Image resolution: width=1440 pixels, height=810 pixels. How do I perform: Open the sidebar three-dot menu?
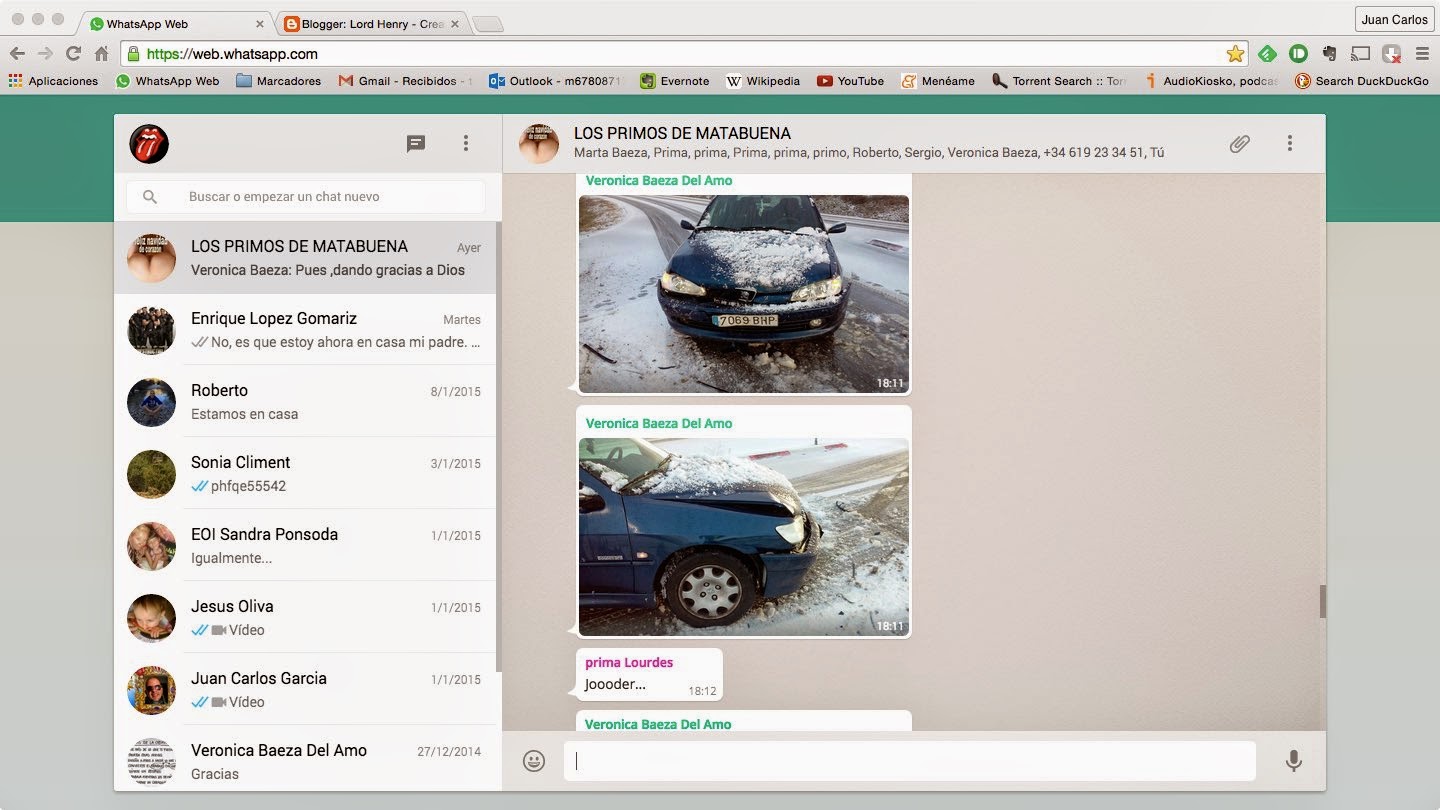point(466,144)
